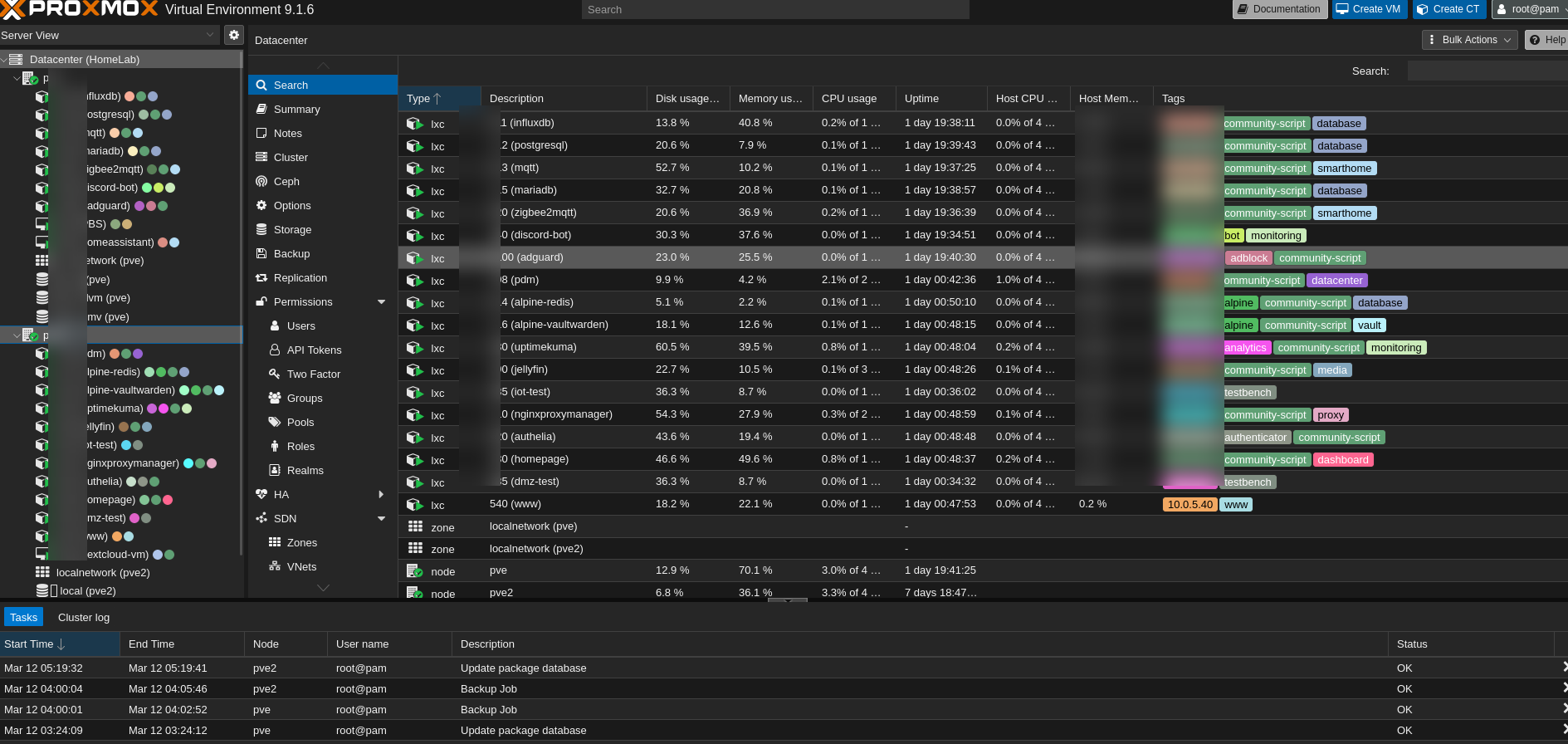1568x744 pixels.
Task: Click the 'adblock' tag on adguard row
Action: (1248, 258)
